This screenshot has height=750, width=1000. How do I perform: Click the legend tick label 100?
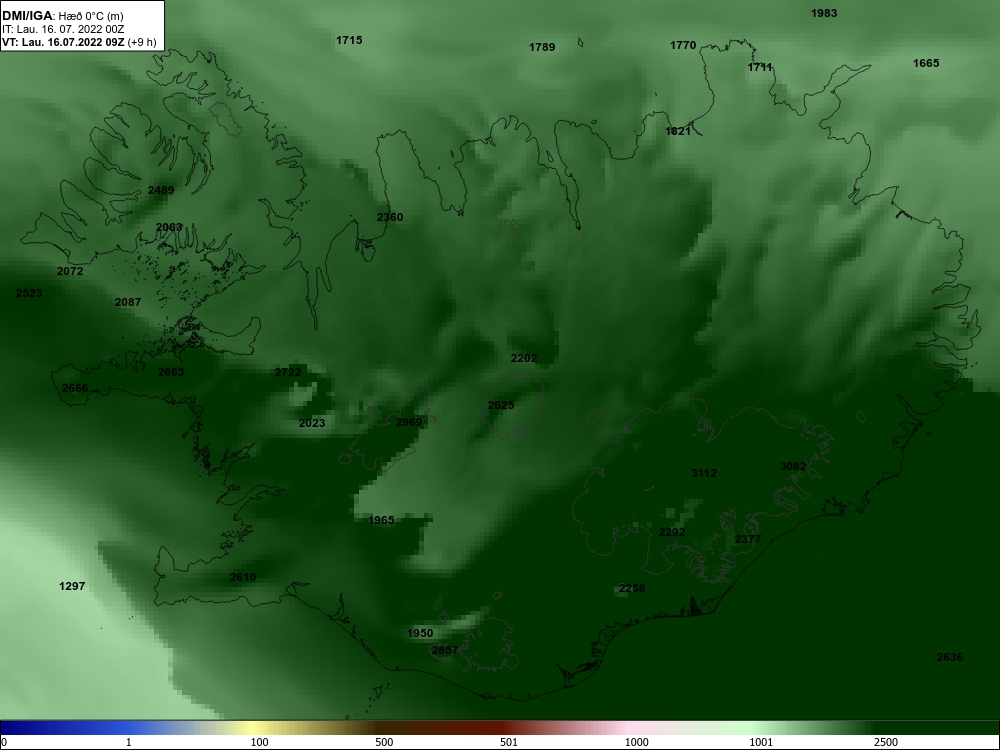[x=259, y=742]
